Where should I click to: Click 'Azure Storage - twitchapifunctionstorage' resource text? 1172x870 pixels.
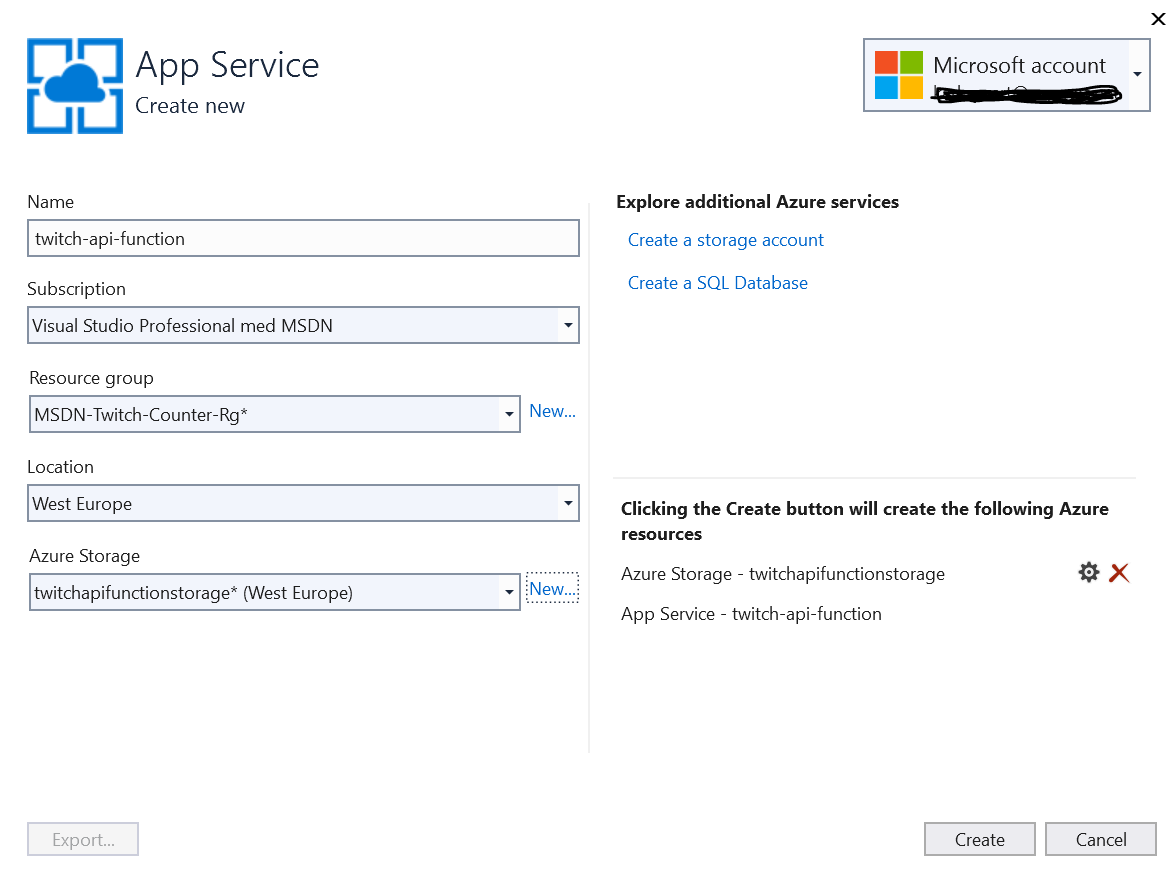[x=783, y=573]
